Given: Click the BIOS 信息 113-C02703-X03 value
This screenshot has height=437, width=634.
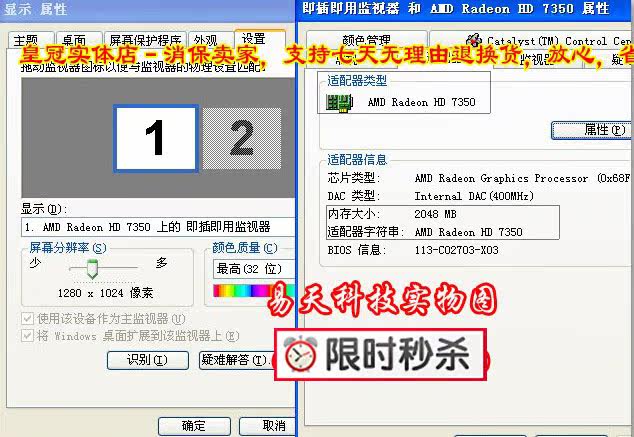Looking at the screenshot, I should coord(456,250).
